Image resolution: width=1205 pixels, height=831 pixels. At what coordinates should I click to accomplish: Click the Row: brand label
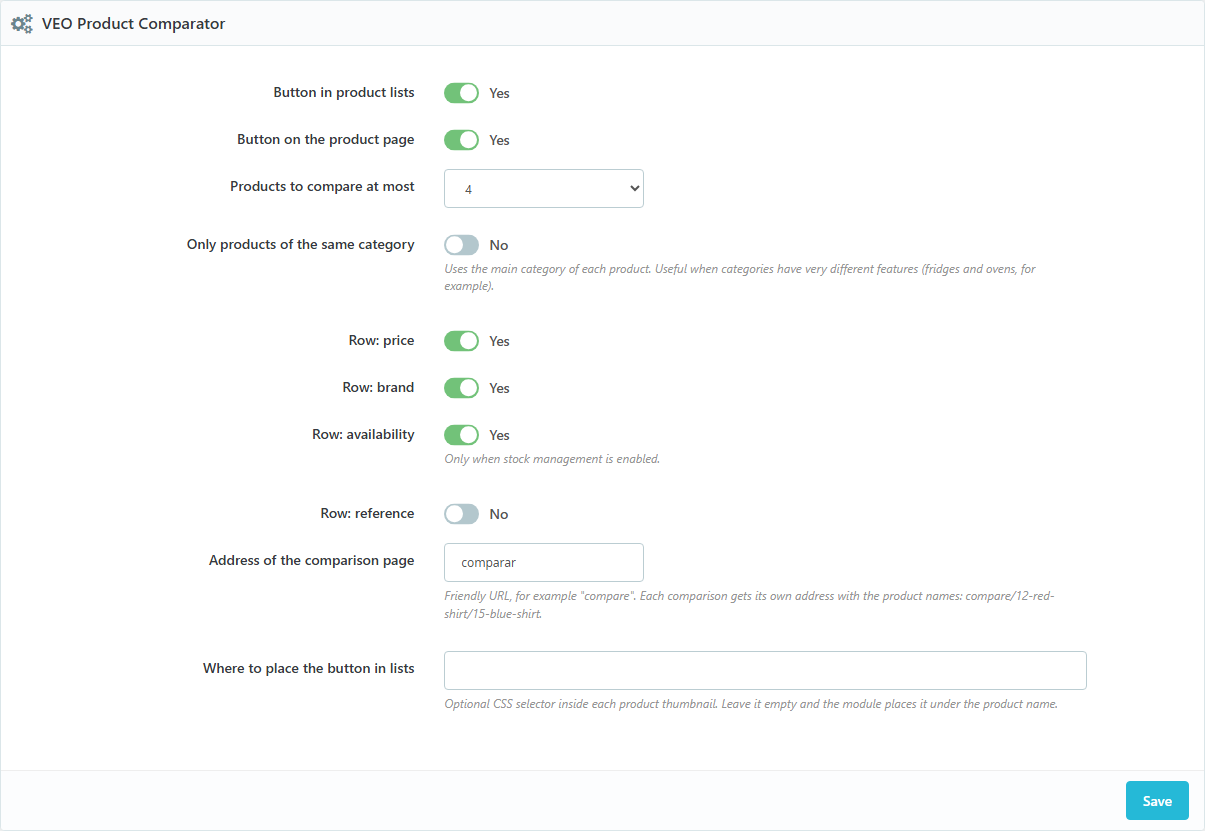(x=378, y=387)
